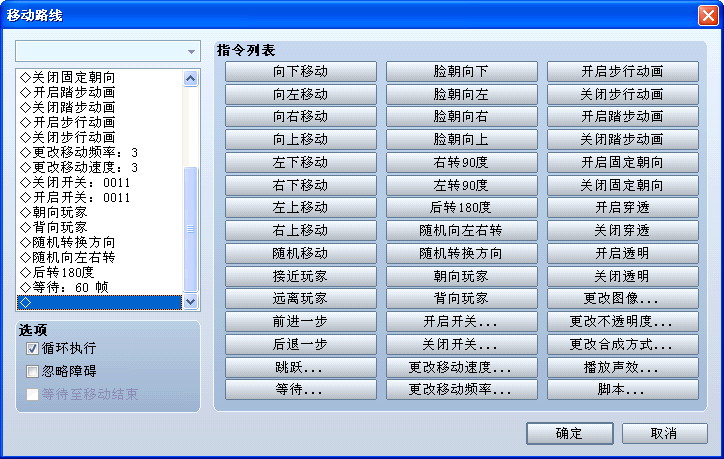Add the 接近玩家 command
This screenshot has width=724, height=459.
[x=301, y=276]
